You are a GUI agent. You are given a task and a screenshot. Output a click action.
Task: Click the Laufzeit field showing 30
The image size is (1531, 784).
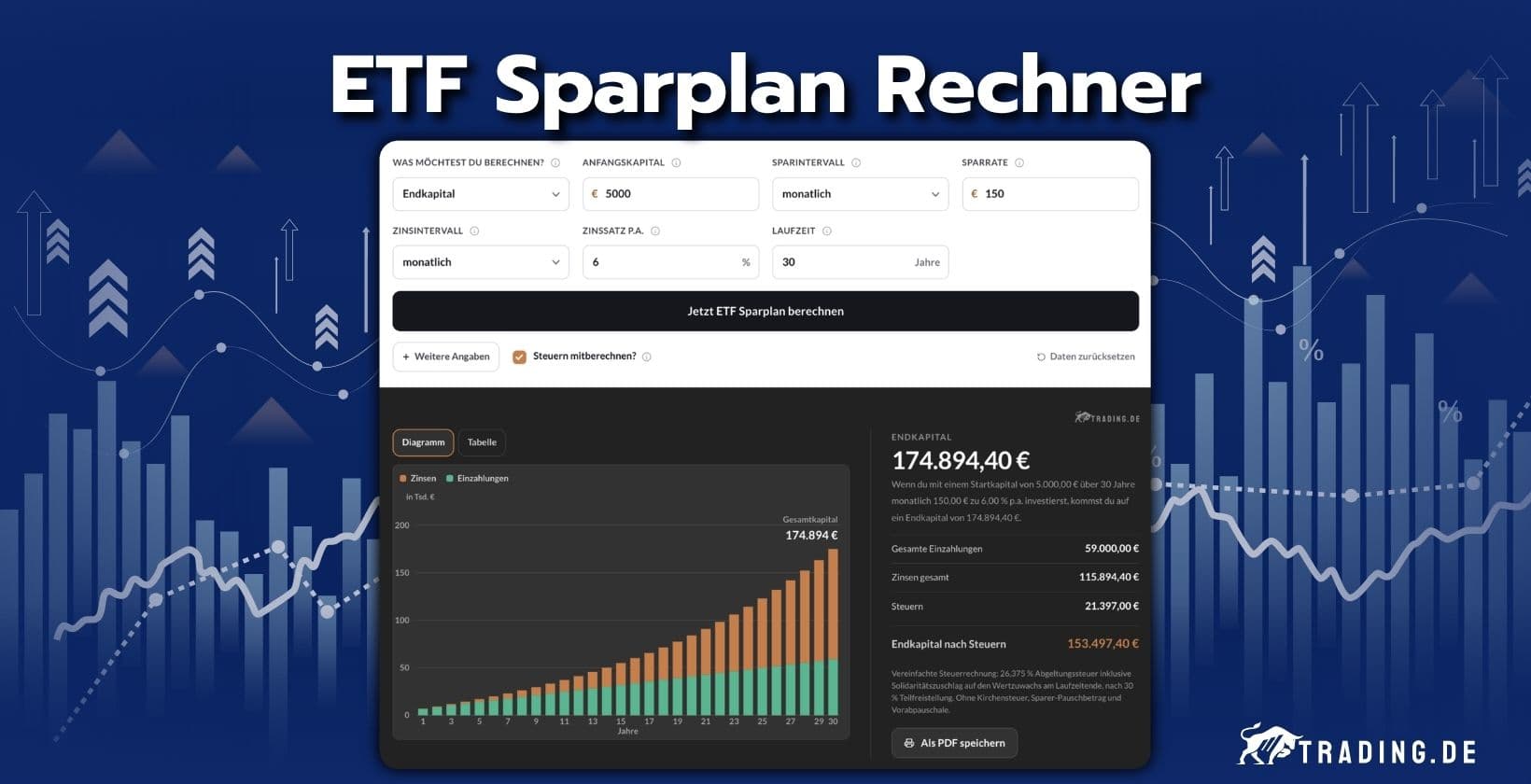point(860,262)
